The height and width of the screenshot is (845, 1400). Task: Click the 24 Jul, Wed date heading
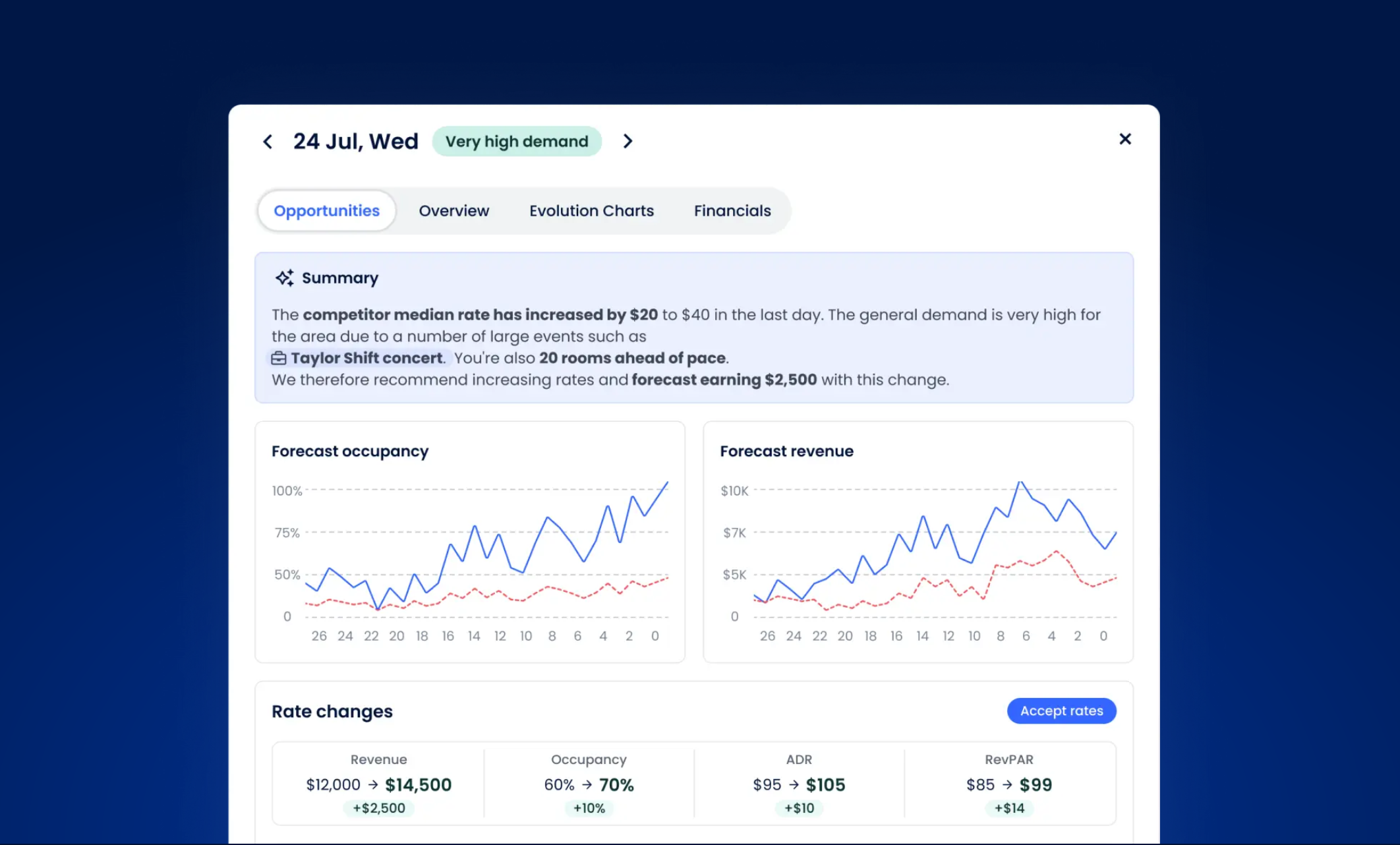[x=356, y=141]
